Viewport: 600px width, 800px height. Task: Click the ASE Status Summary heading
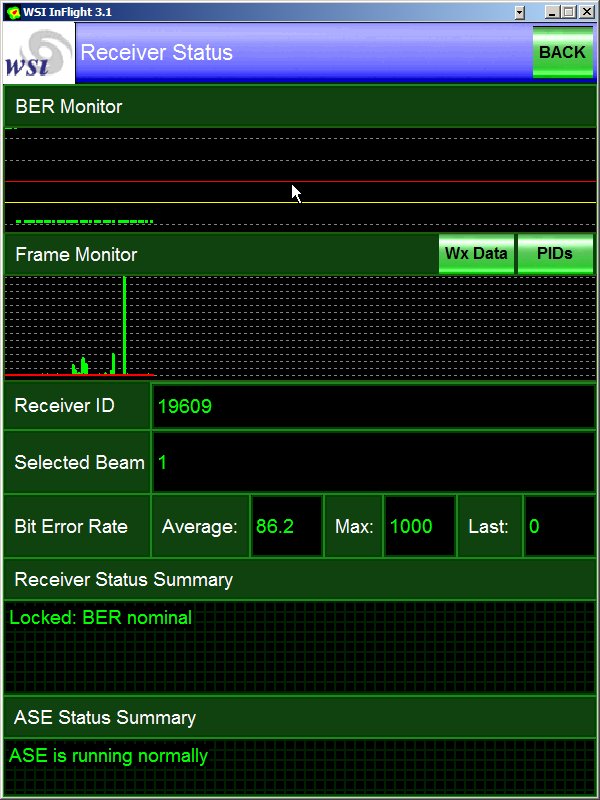coord(105,717)
